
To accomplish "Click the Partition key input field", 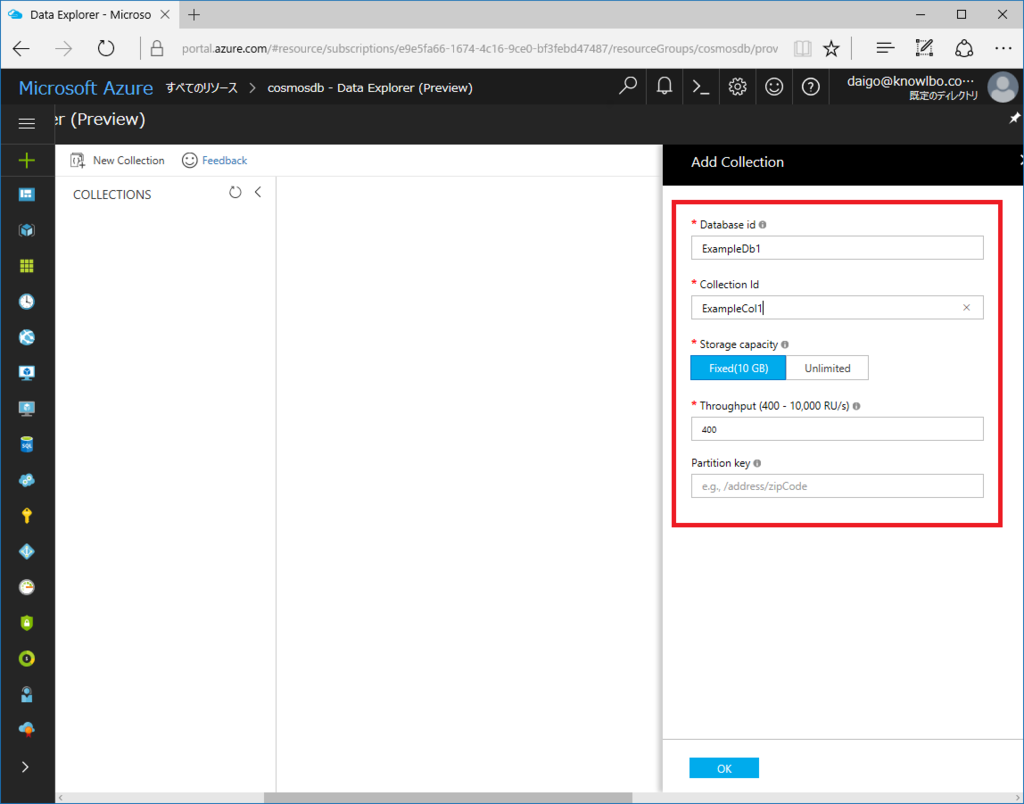I will tap(837, 486).
